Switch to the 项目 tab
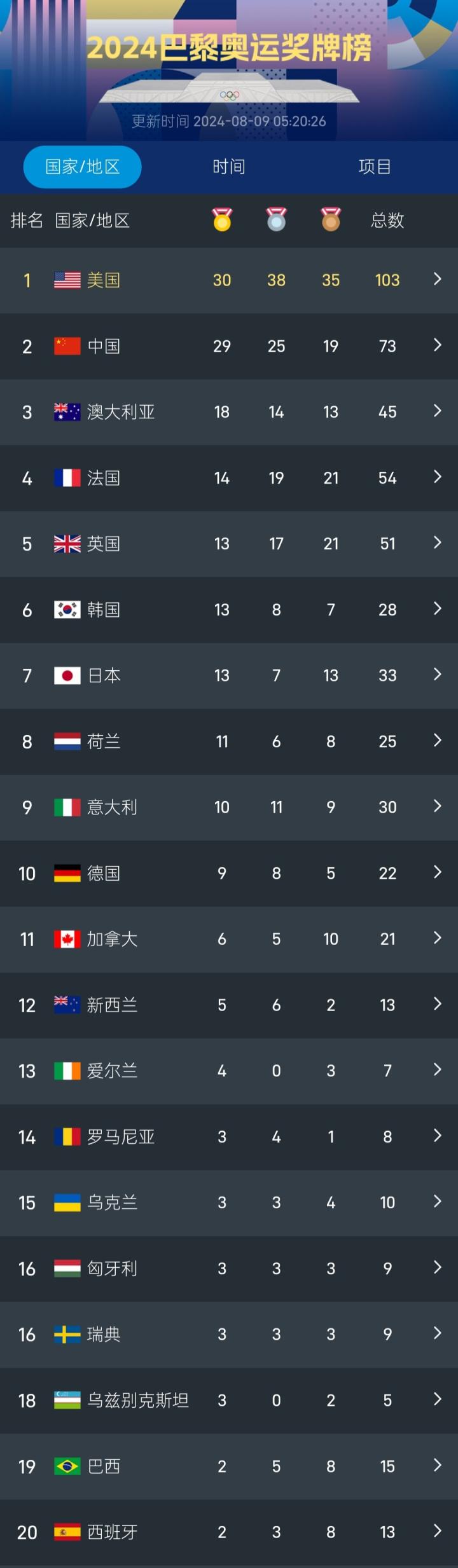This screenshot has height=1568, width=458. coord(375,167)
